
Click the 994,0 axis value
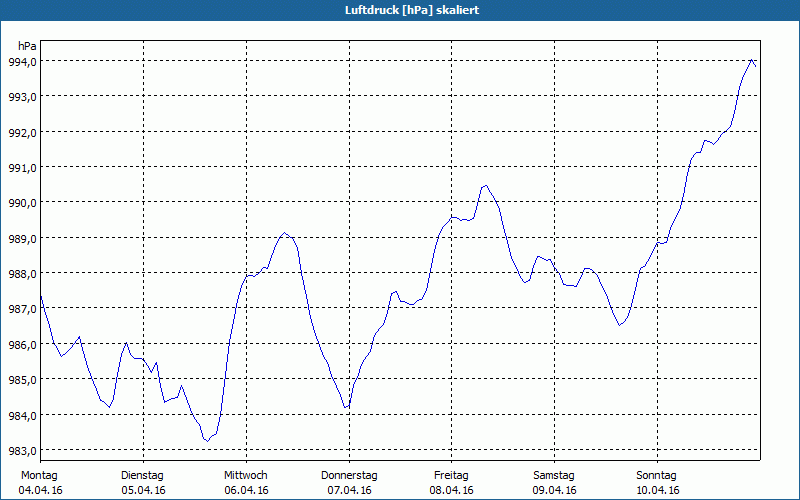click(22, 61)
